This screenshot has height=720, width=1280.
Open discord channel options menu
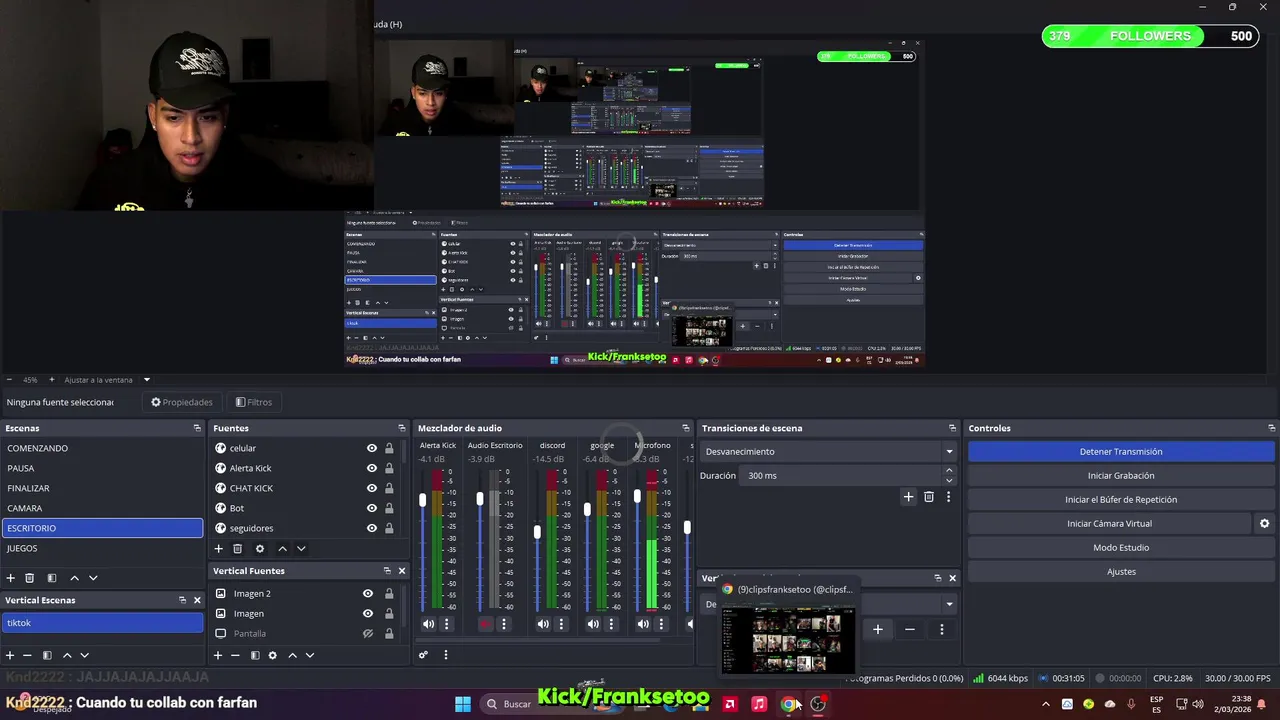pyautogui.click(x=561, y=624)
